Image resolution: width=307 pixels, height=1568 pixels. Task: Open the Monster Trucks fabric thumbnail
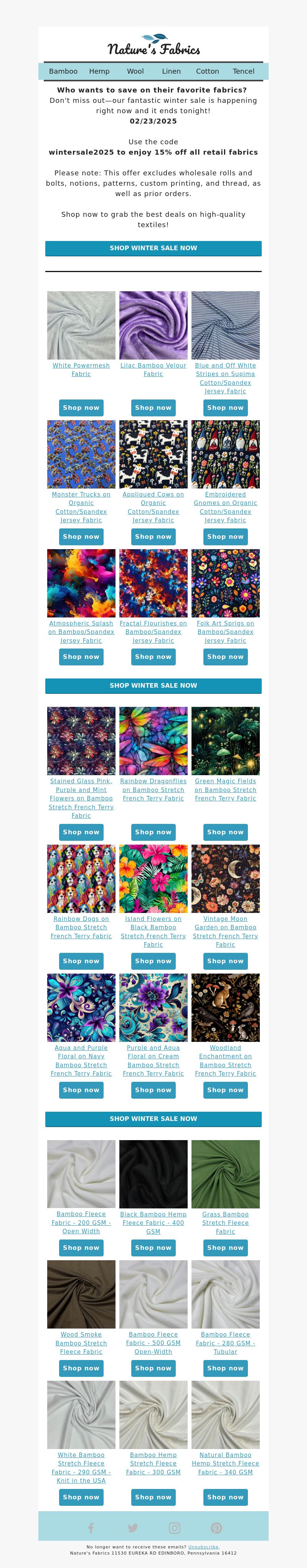tap(81, 454)
